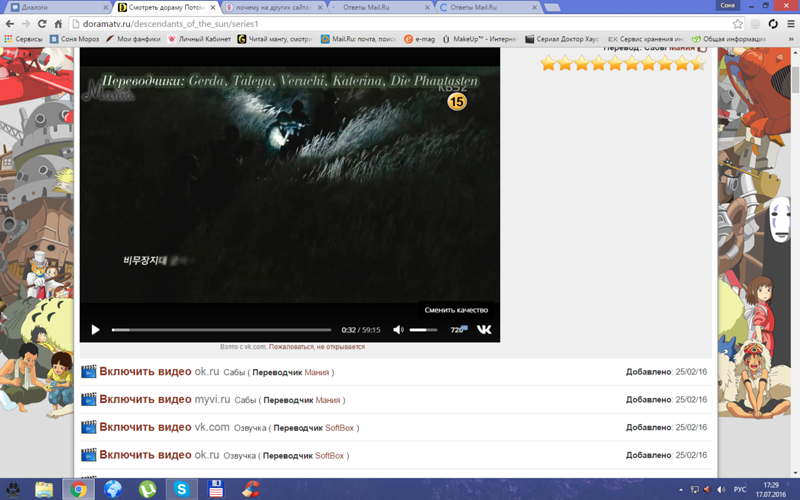The width and height of the screenshot is (800, 500).
Task: Switch to the Смотреть дораму tab
Action: click(165, 7)
